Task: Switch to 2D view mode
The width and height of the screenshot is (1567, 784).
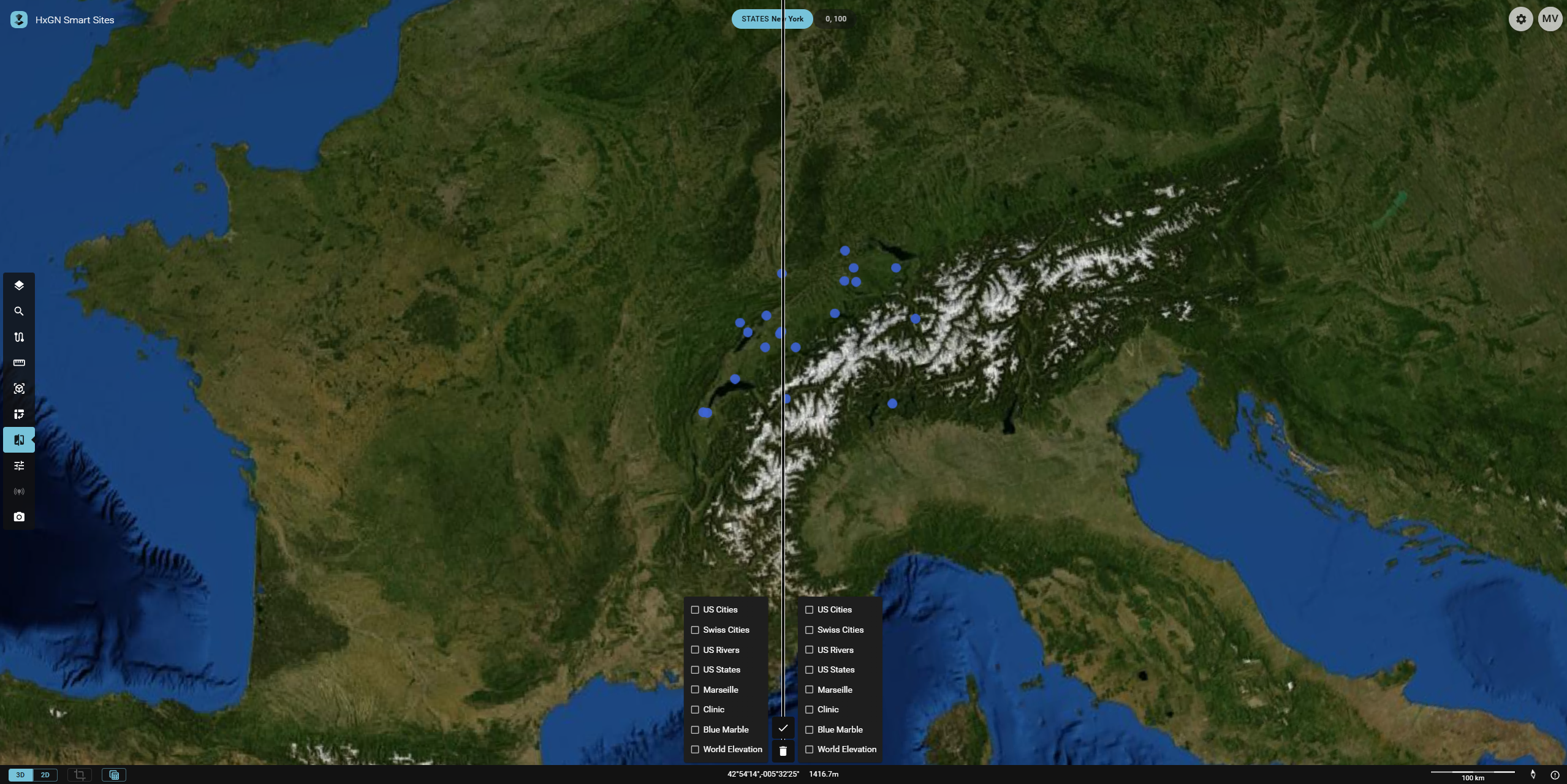Action: coord(46,774)
